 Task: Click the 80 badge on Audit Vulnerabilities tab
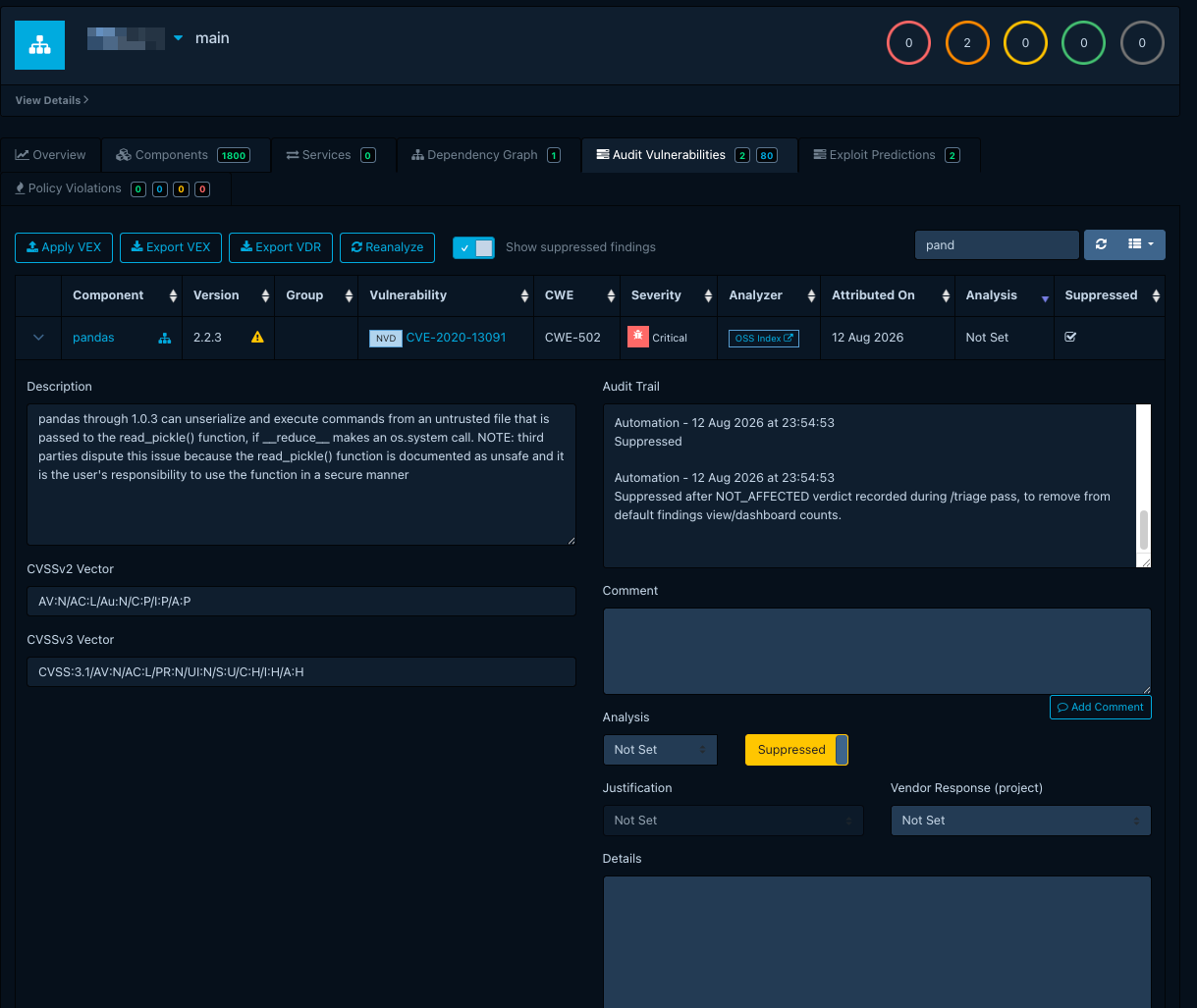point(766,155)
